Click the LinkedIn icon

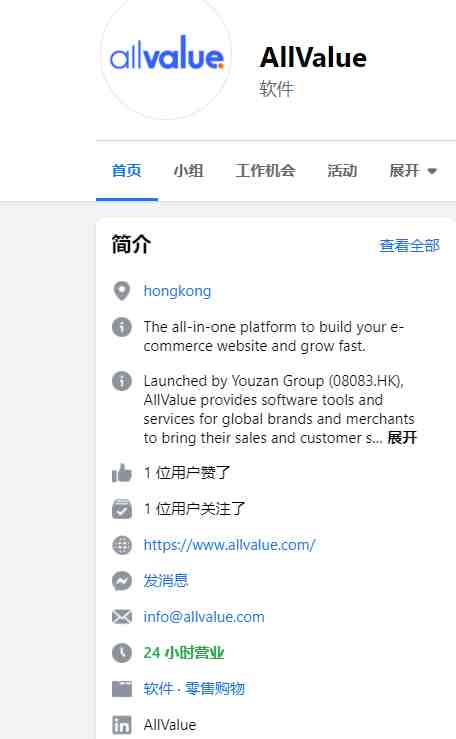(122, 724)
